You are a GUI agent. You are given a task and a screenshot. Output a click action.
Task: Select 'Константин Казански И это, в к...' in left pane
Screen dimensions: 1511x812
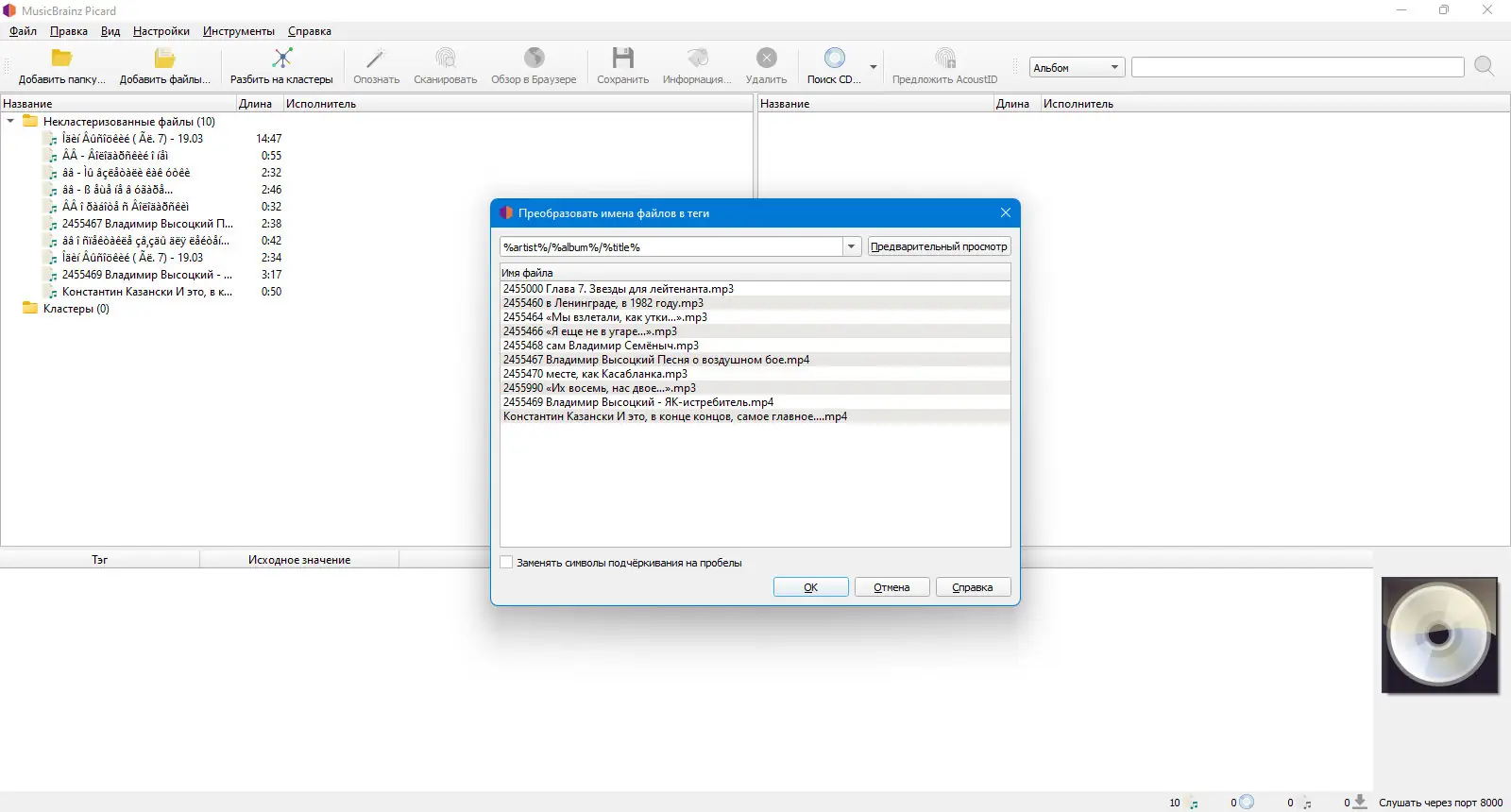[x=147, y=292]
